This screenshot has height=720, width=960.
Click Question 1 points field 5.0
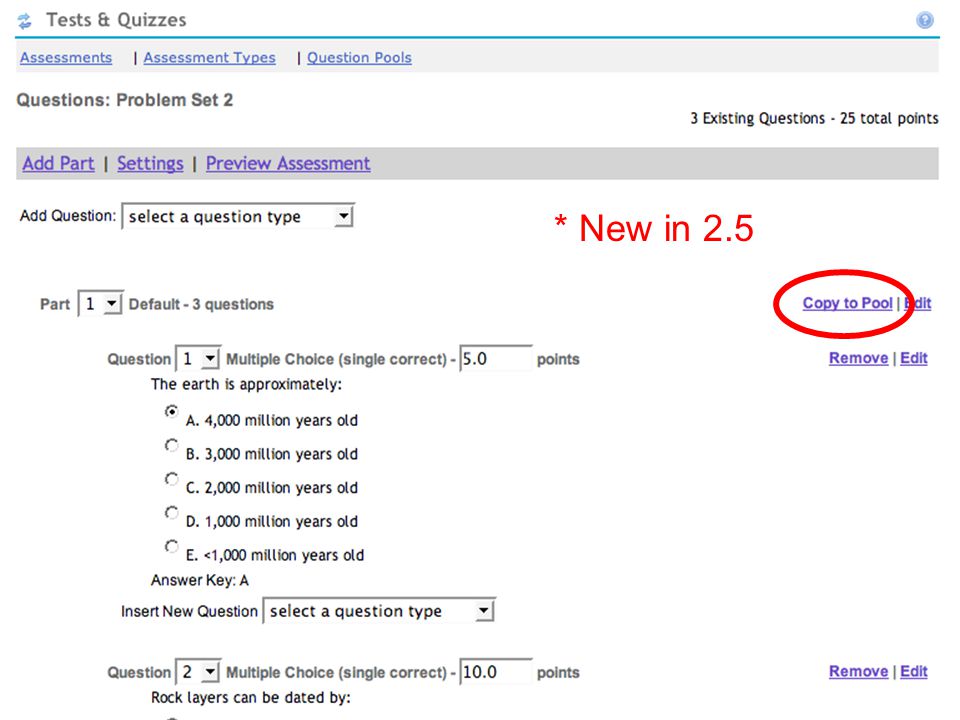click(x=495, y=358)
